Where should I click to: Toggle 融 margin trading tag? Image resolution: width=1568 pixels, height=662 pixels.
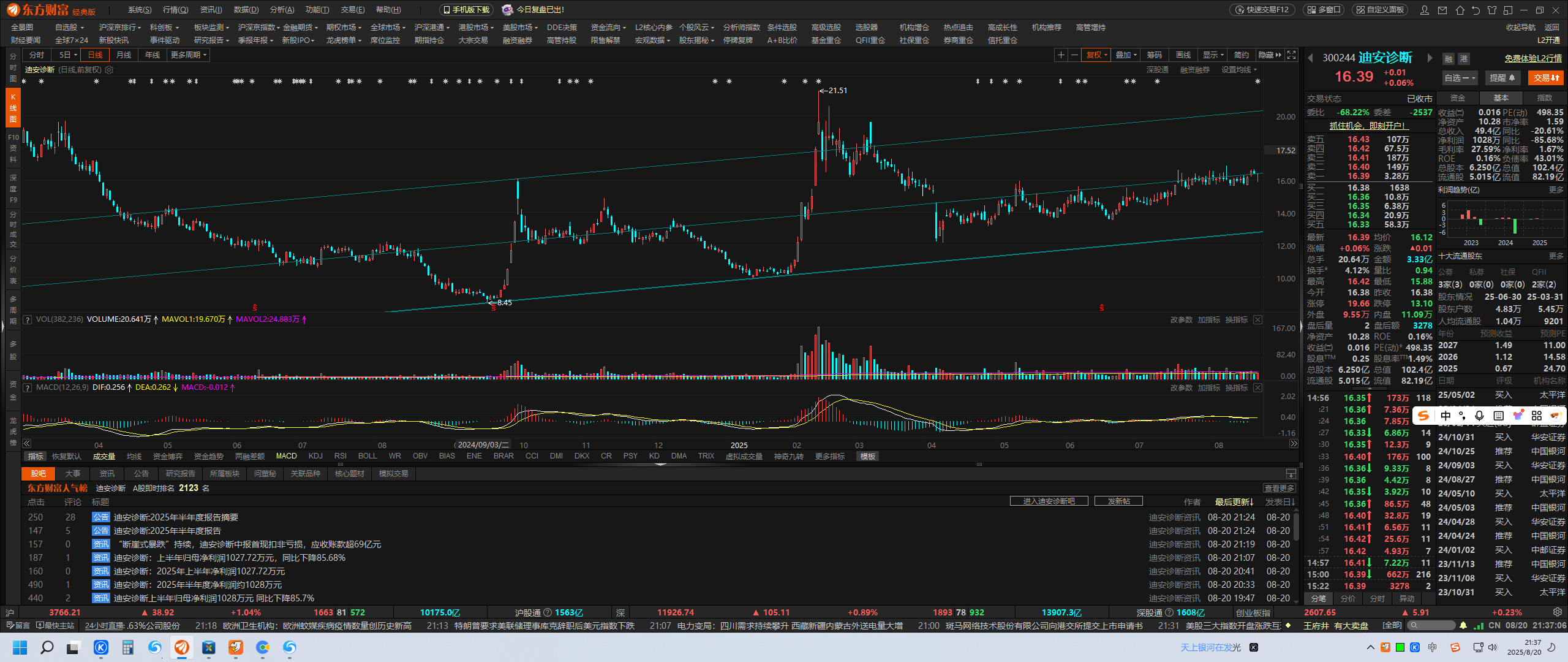pyautogui.click(x=1449, y=59)
